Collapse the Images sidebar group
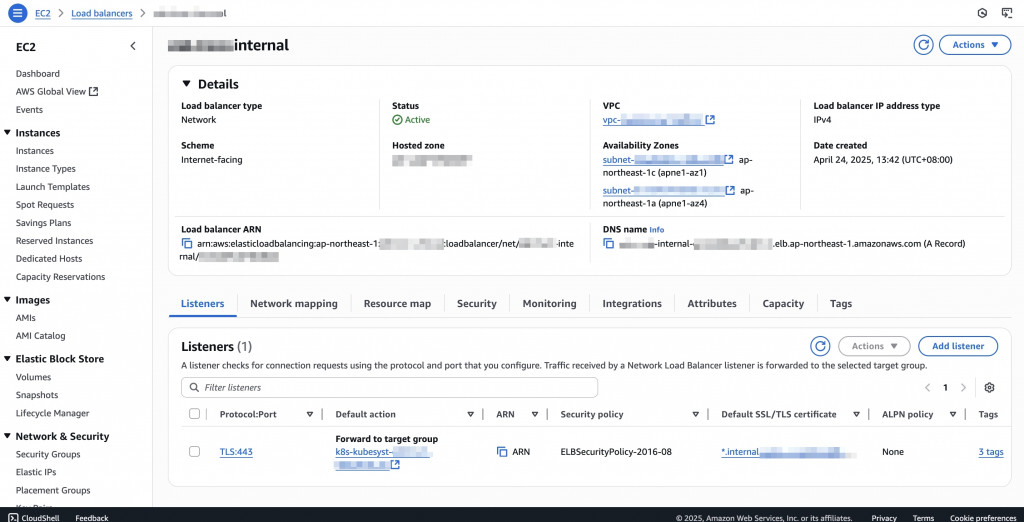This screenshot has width=1024, height=522. click(x=7, y=300)
